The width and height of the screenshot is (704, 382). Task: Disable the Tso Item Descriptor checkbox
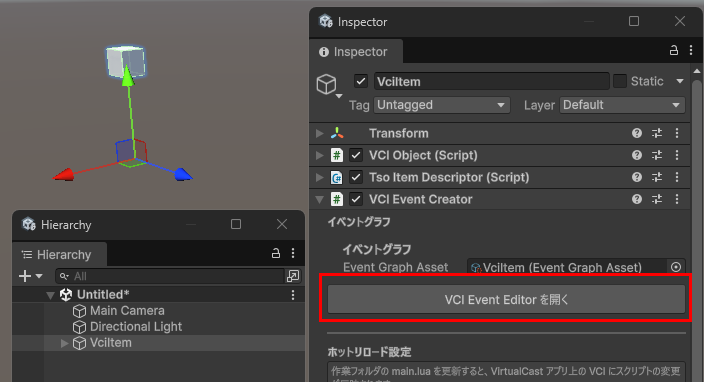[356, 177]
